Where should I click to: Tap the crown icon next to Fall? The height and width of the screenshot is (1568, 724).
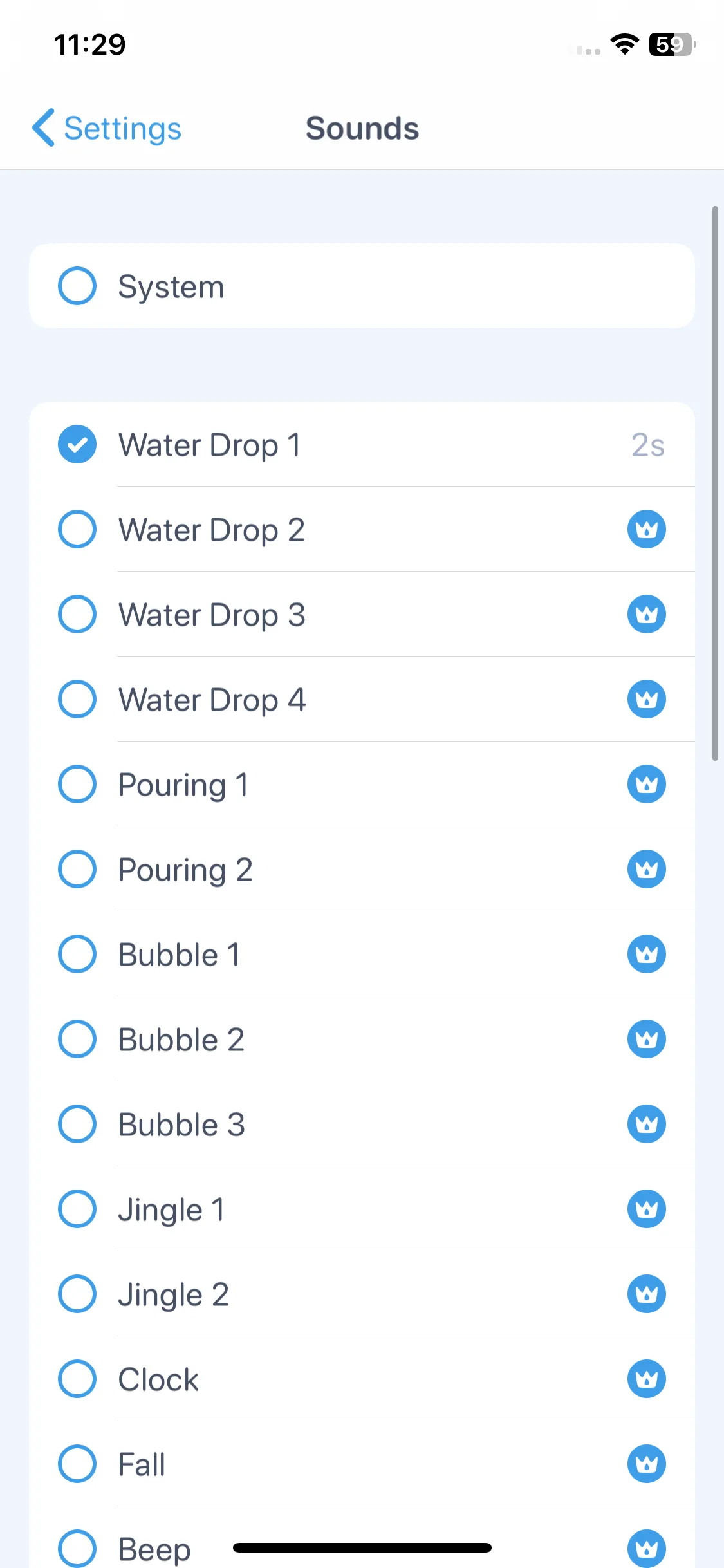(646, 1464)
